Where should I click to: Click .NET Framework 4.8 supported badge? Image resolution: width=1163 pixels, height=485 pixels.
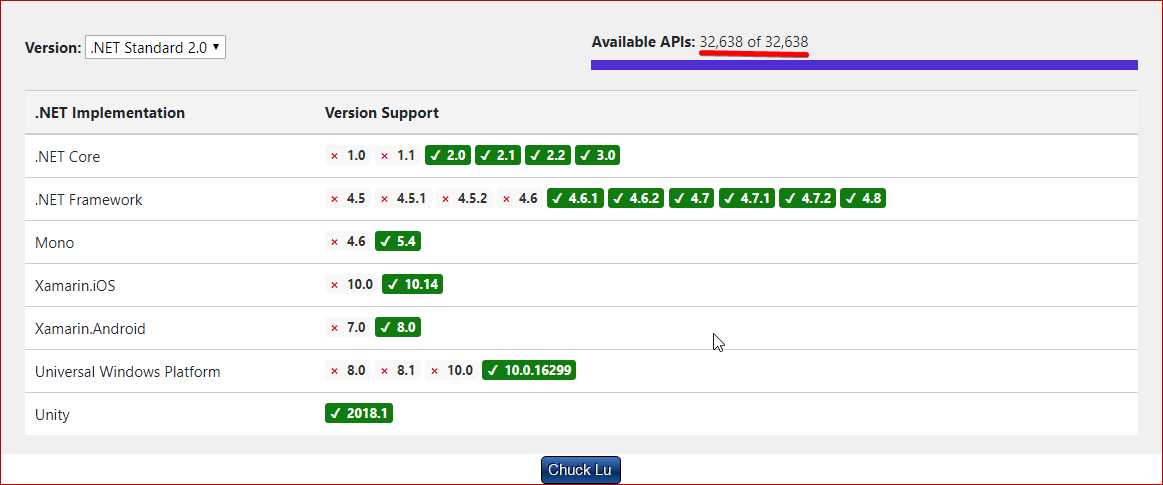pos(863,199)
